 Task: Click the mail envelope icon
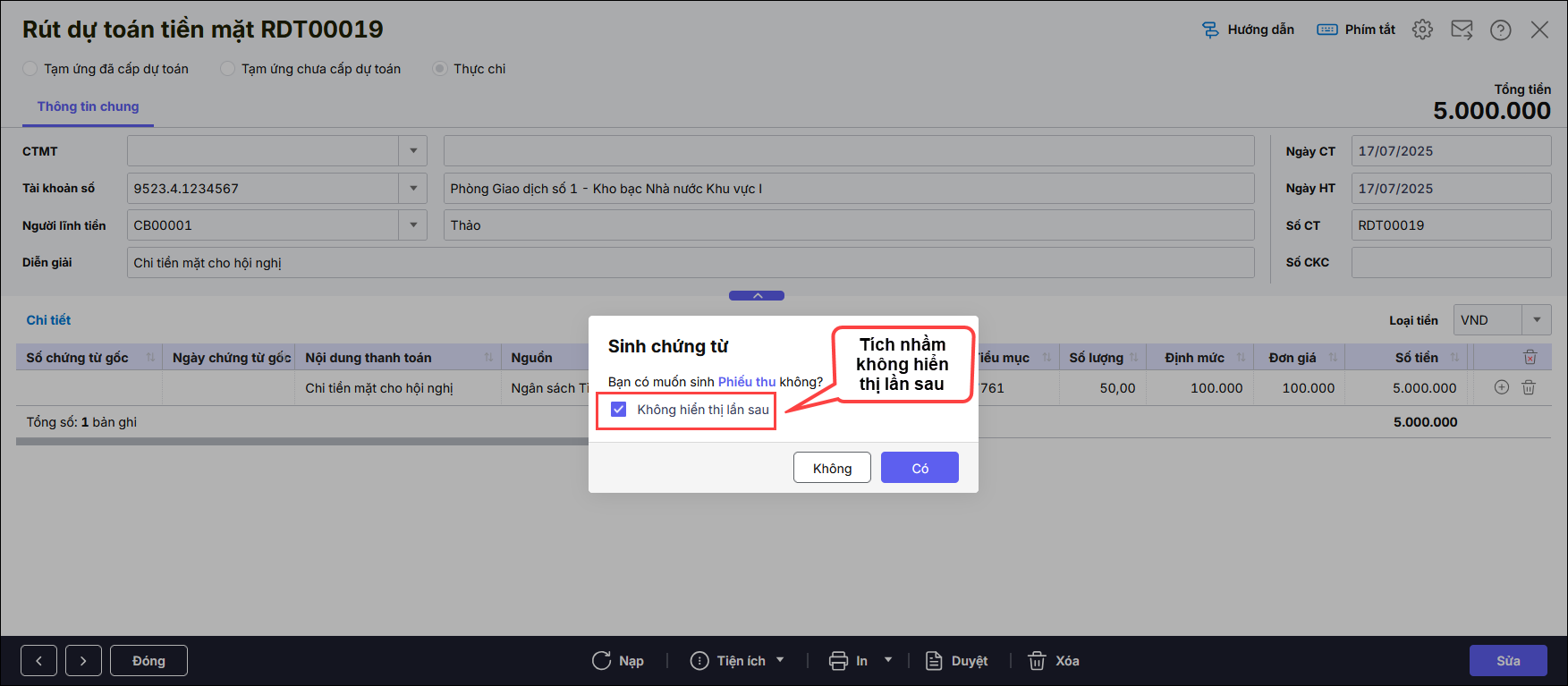1462,30
